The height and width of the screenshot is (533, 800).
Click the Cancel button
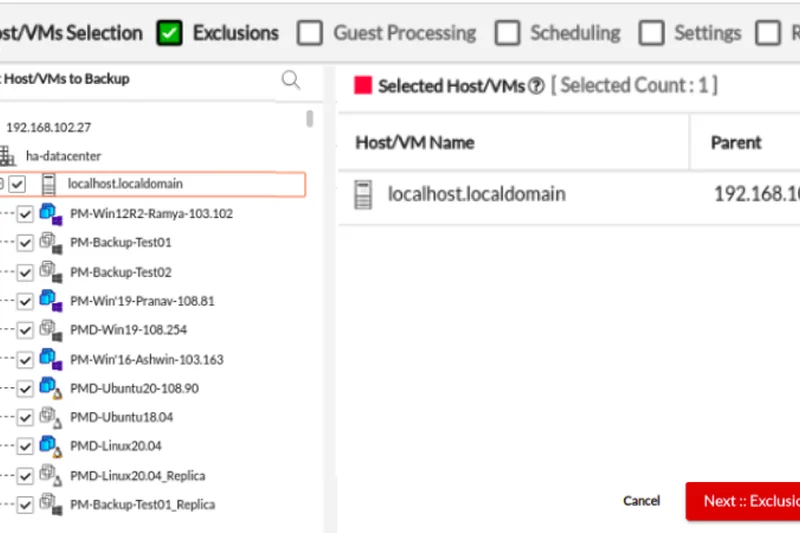(x=641, y=501)
